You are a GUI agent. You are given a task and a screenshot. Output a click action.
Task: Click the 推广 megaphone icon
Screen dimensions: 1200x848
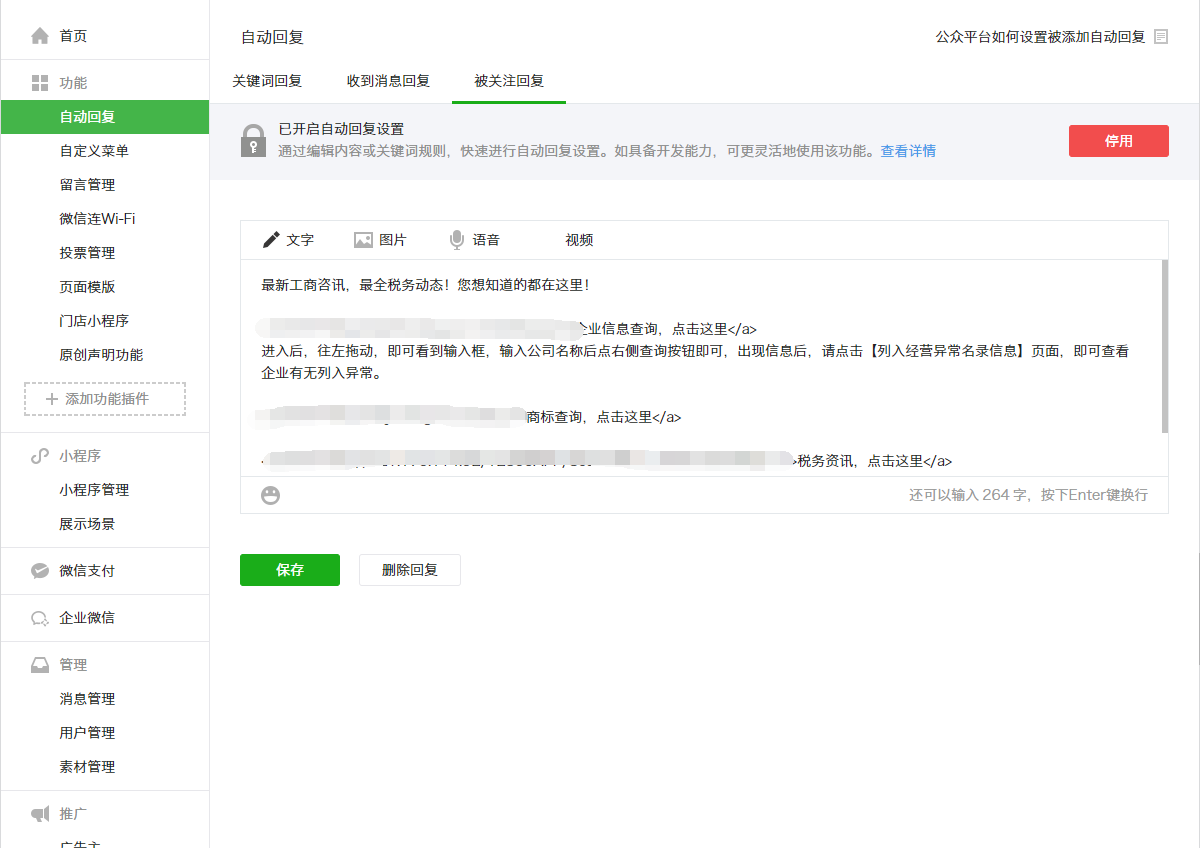click(x=40, y=814)
